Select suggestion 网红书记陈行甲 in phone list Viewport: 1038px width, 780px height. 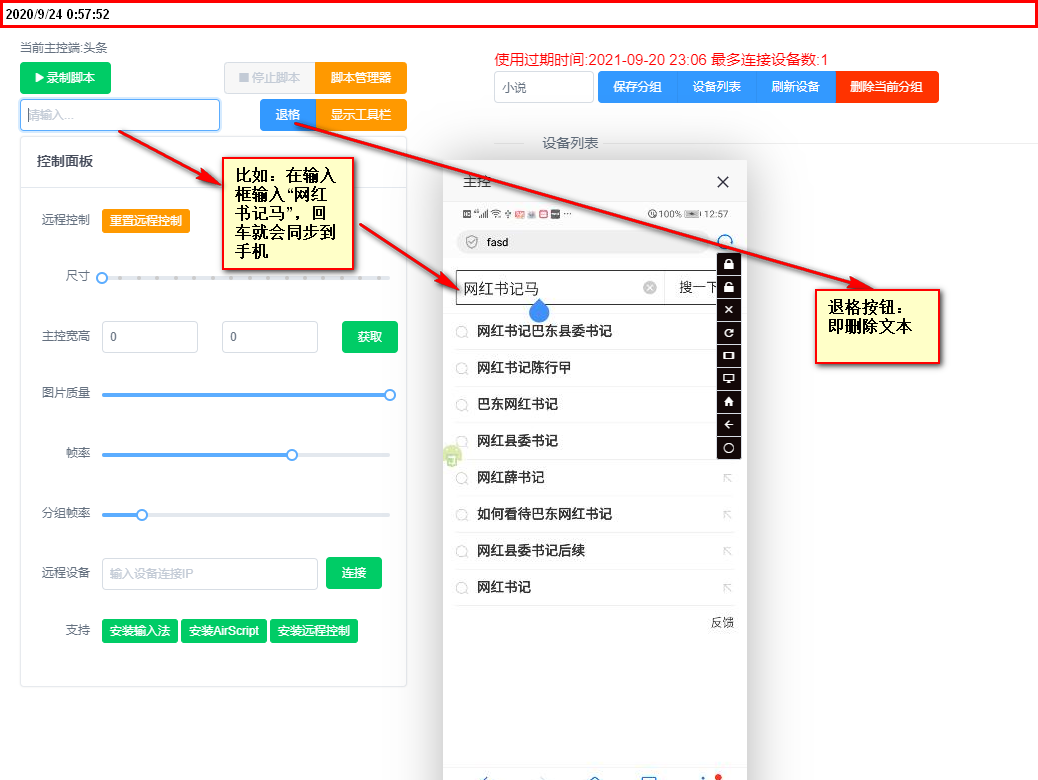pyautogui.click(x=524, y=367)
